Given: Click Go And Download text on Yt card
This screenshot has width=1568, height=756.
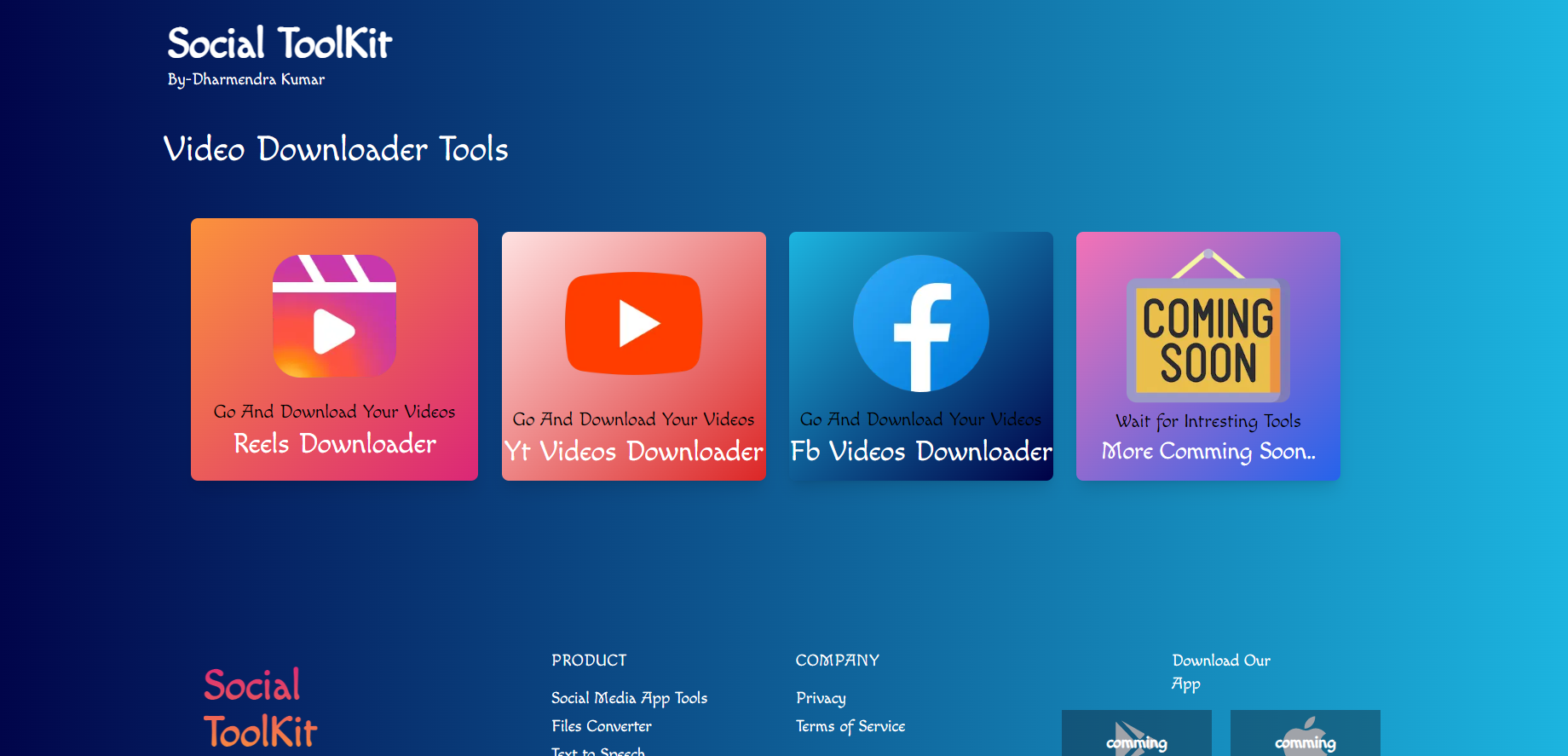Looking at the screenshot, I should (633, 419).
